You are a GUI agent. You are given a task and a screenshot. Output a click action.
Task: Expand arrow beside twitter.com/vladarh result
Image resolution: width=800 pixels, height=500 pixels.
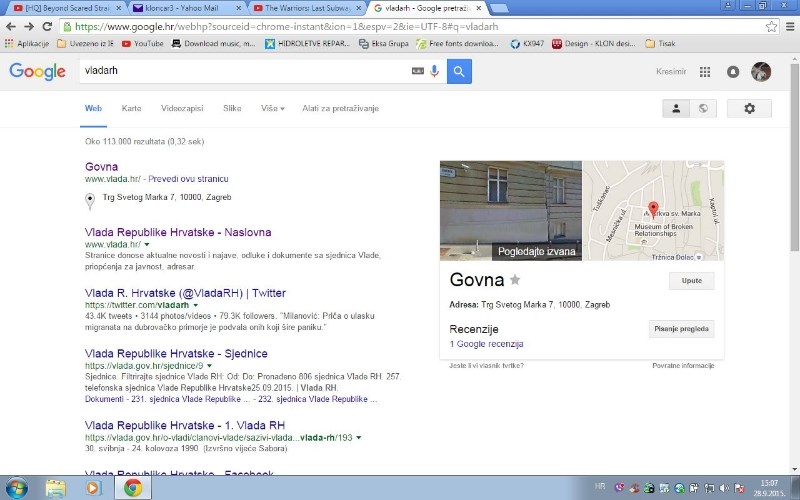tap(196, 305)
